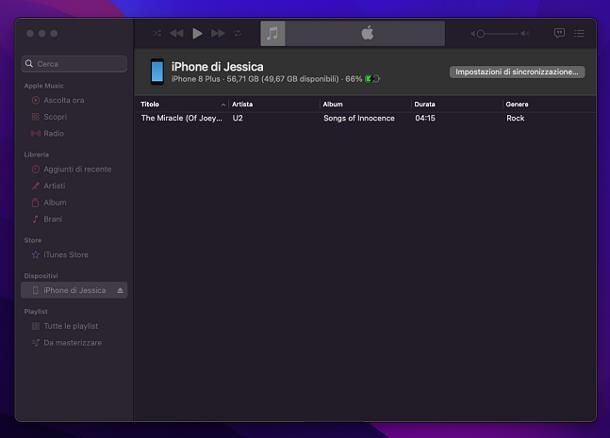Select iPhone di Jessica device in sidebar
The height and width of the screenshot is (438, 610).
74,291
